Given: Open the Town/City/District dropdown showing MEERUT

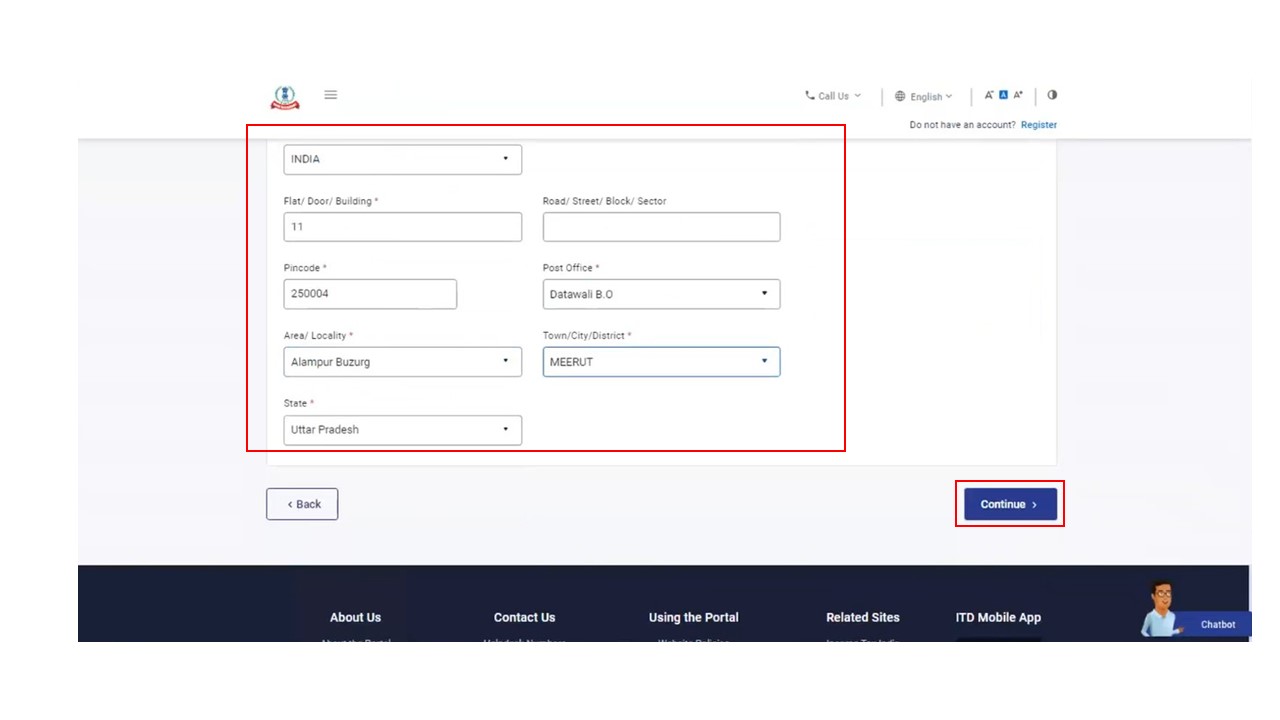Looking at the screenshot, I should [x=661, y=362].
